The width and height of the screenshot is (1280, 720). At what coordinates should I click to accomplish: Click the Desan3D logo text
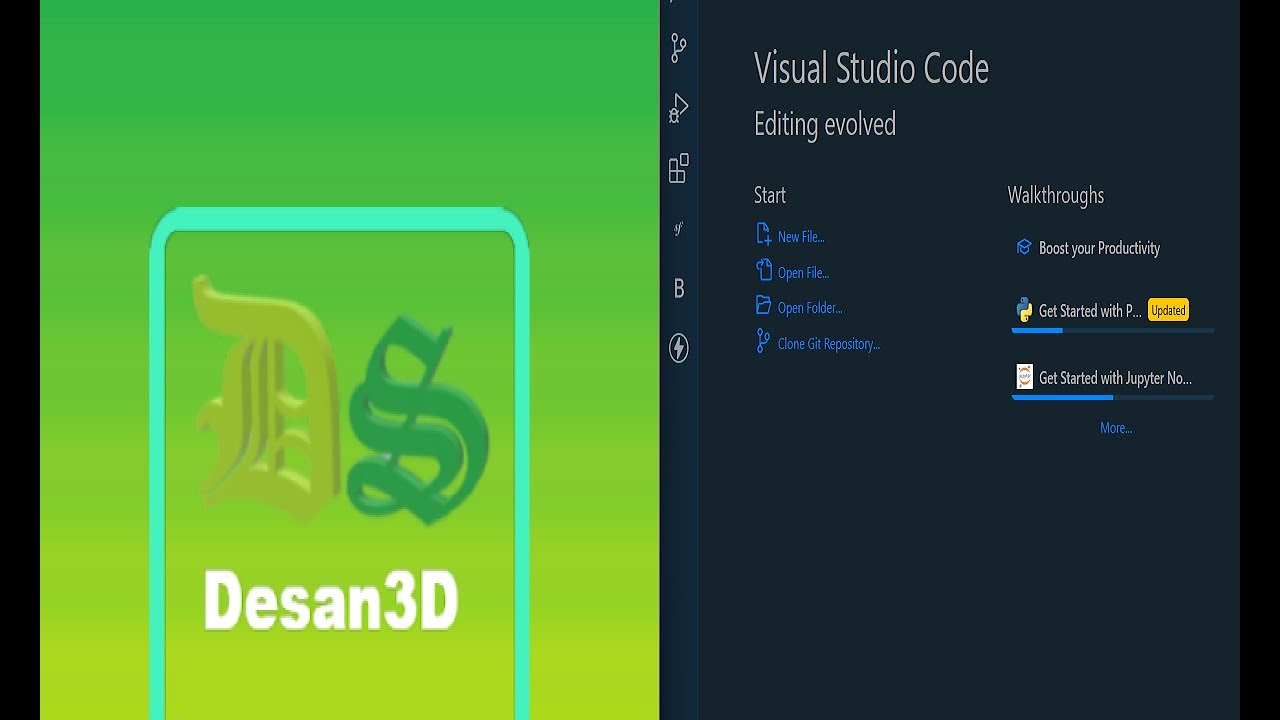[331, 600]
